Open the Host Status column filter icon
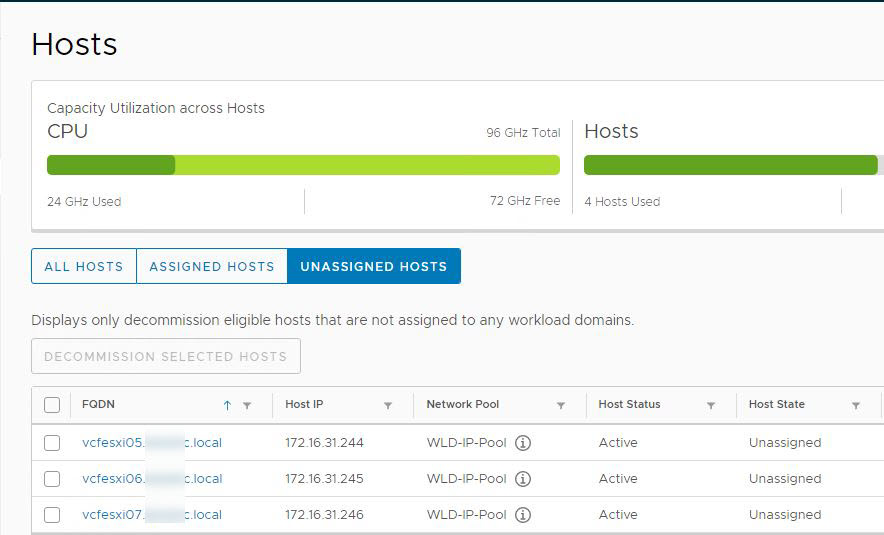884x535 pixels. pyautogui.click(x=711, y=405)
